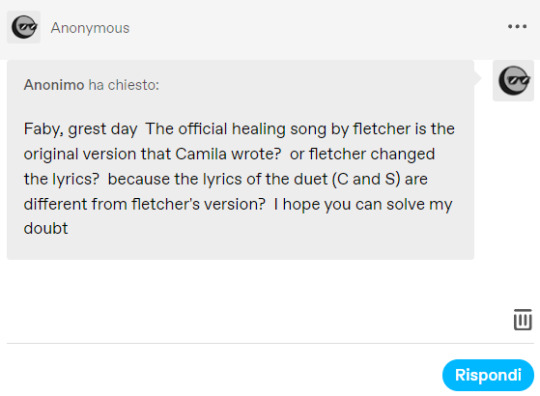Click the word 'different' in message

(x=55, y=204)
